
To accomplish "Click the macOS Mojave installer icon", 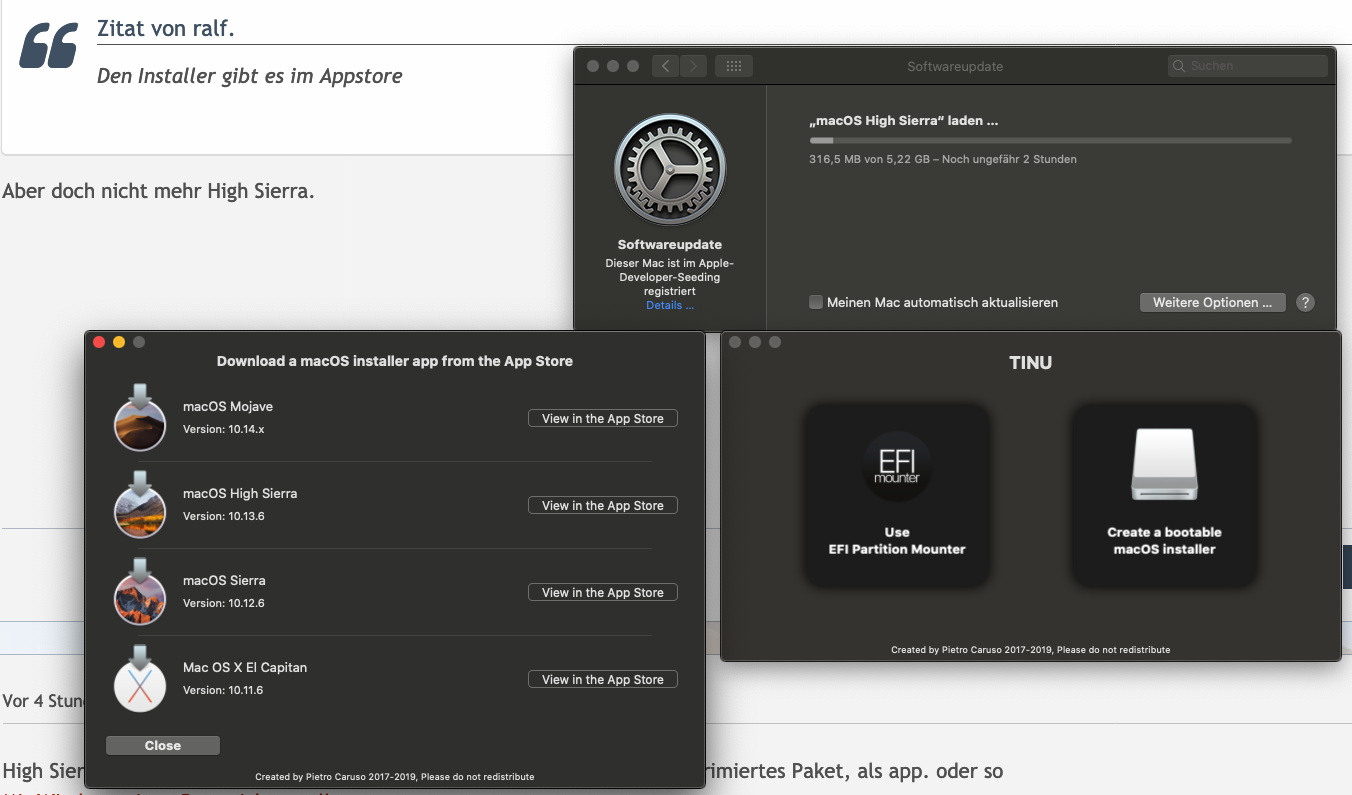I will click(x=140, y=418).
